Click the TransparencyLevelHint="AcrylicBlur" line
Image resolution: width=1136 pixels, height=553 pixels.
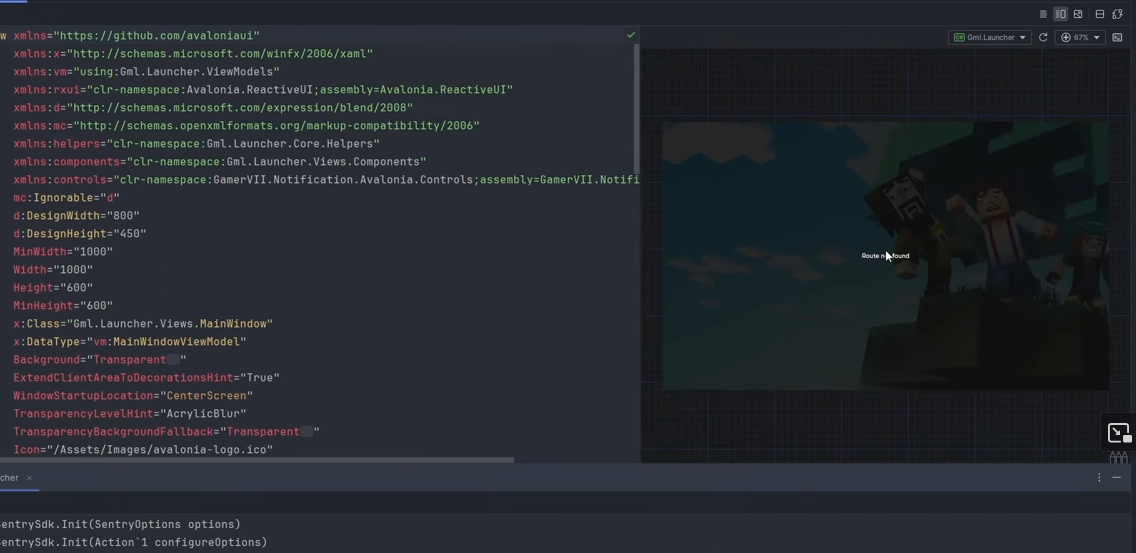click(130, 413)
